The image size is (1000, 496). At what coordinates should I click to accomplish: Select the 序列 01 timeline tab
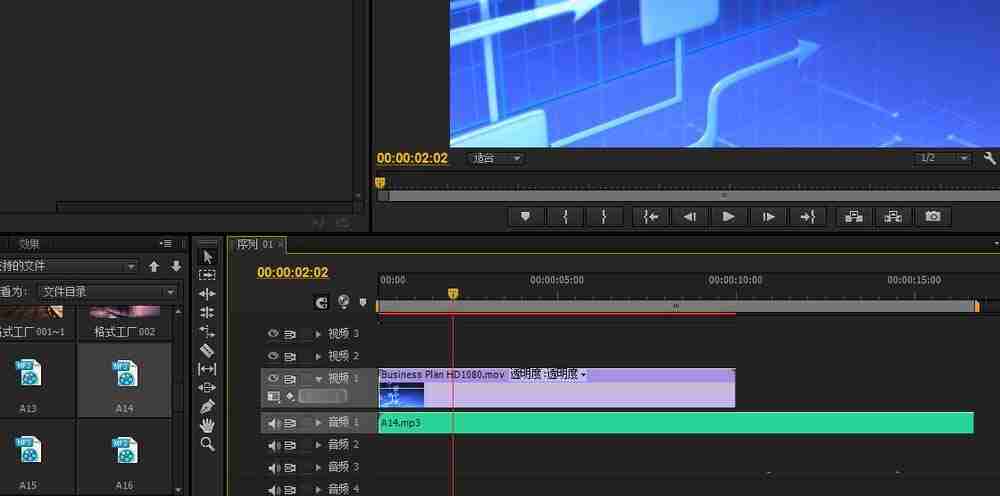[x=255, y=244]
